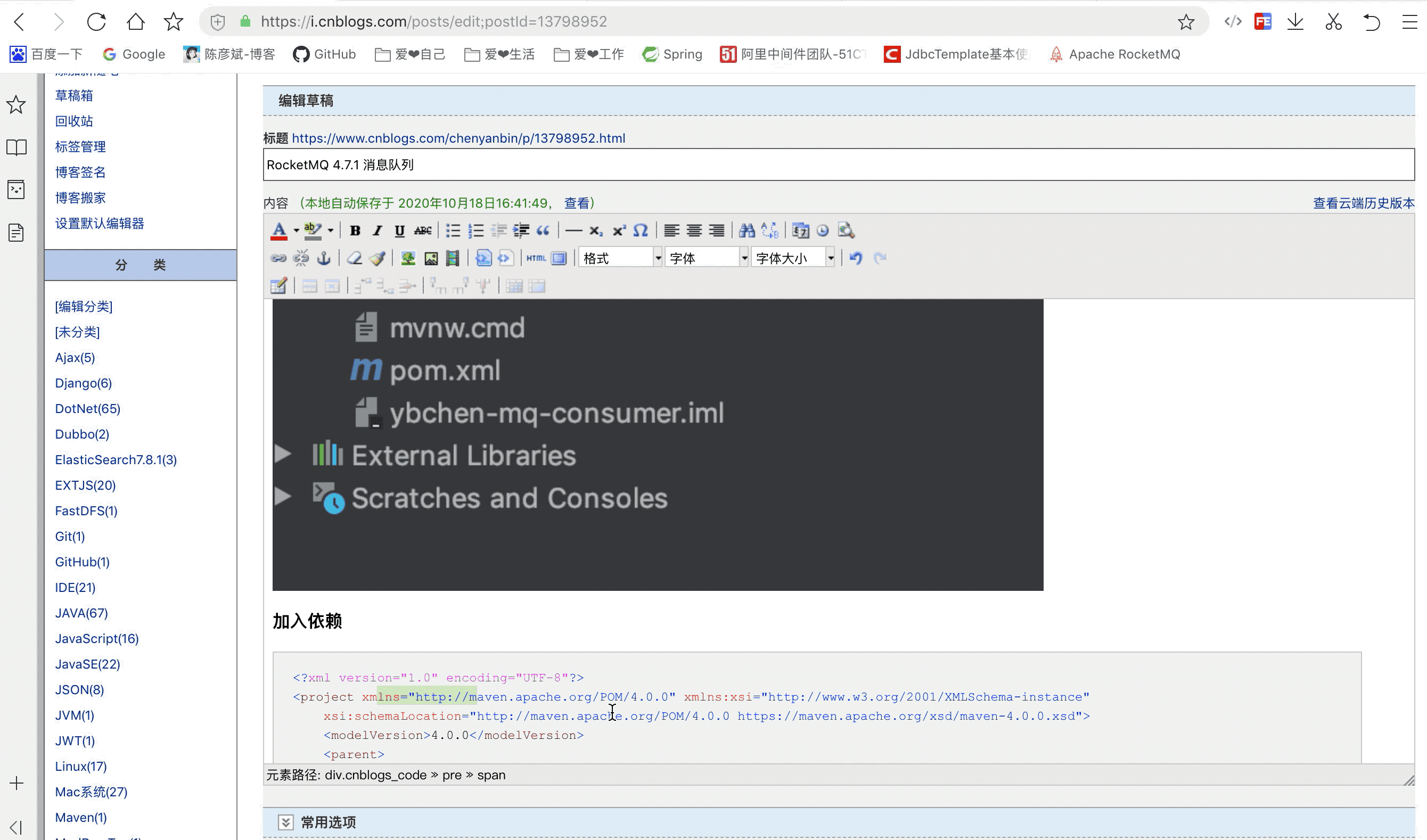Click the blockquote icon

coord(543,230)
